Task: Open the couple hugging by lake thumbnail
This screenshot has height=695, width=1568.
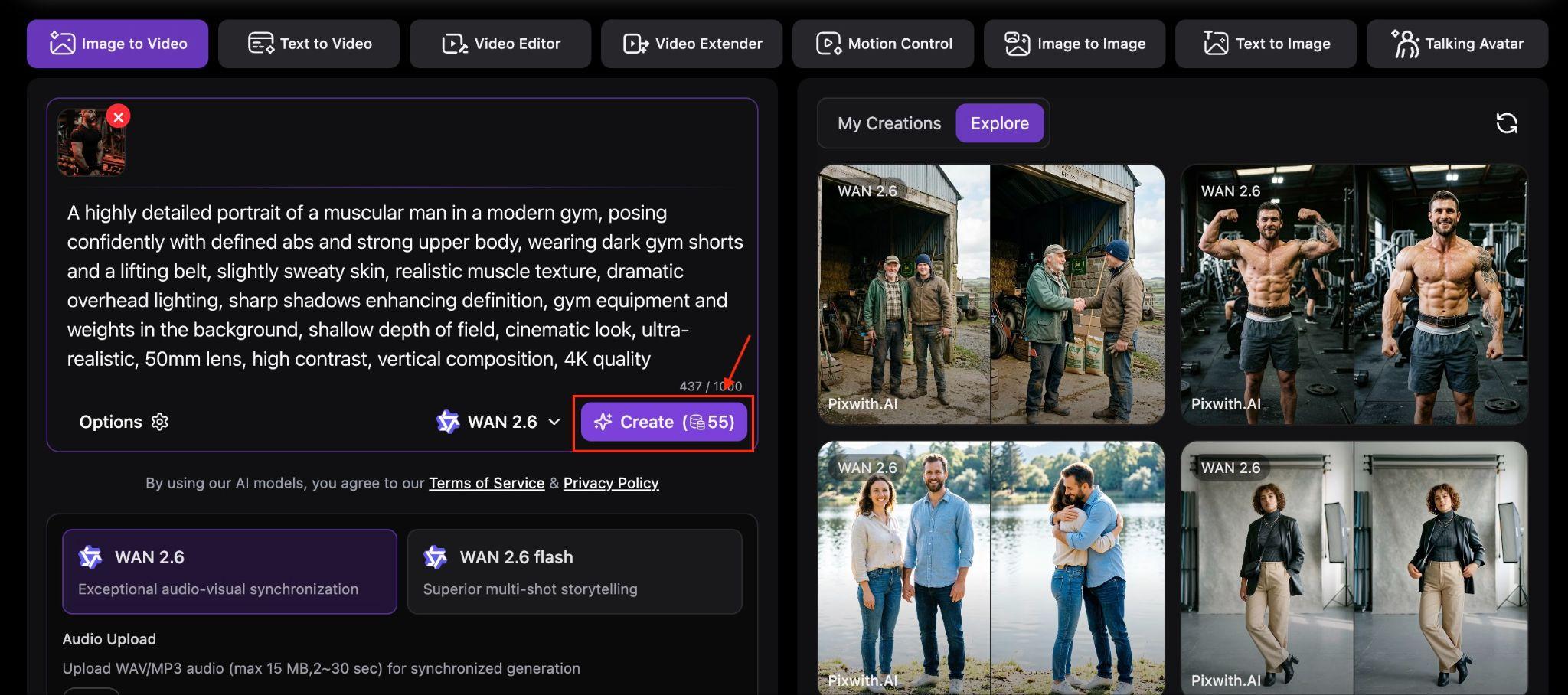Action: tap(991, 568)
